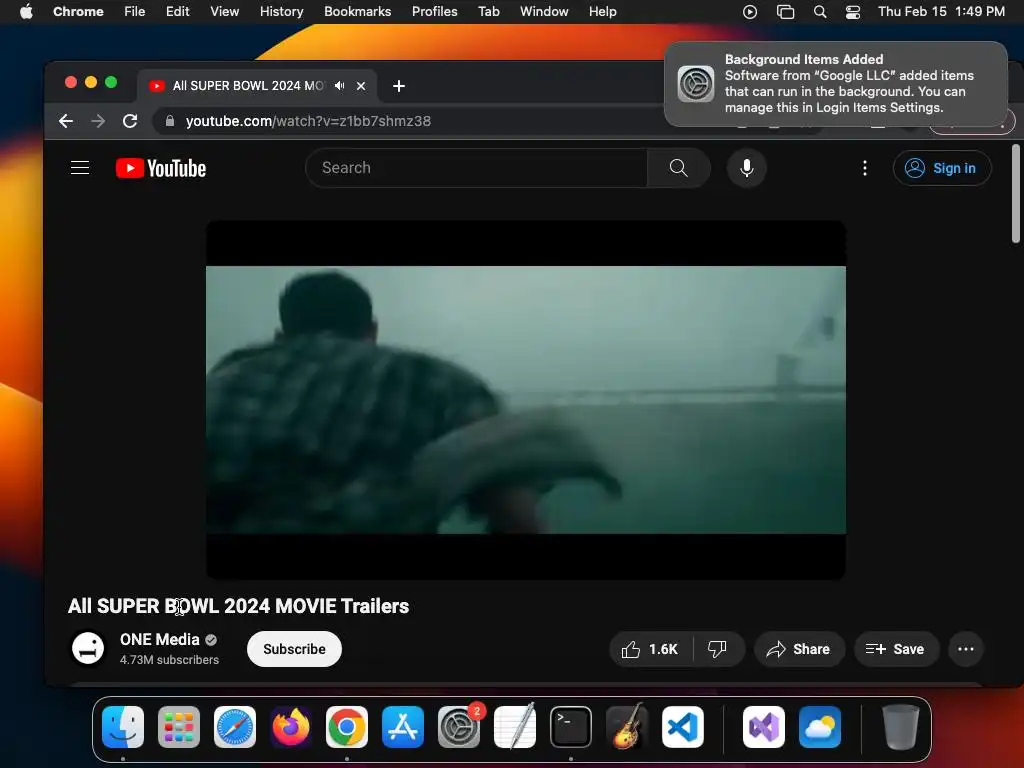Open Finder from the Dock
This screenshot has height=768, width=1024.
click(123, 727)
